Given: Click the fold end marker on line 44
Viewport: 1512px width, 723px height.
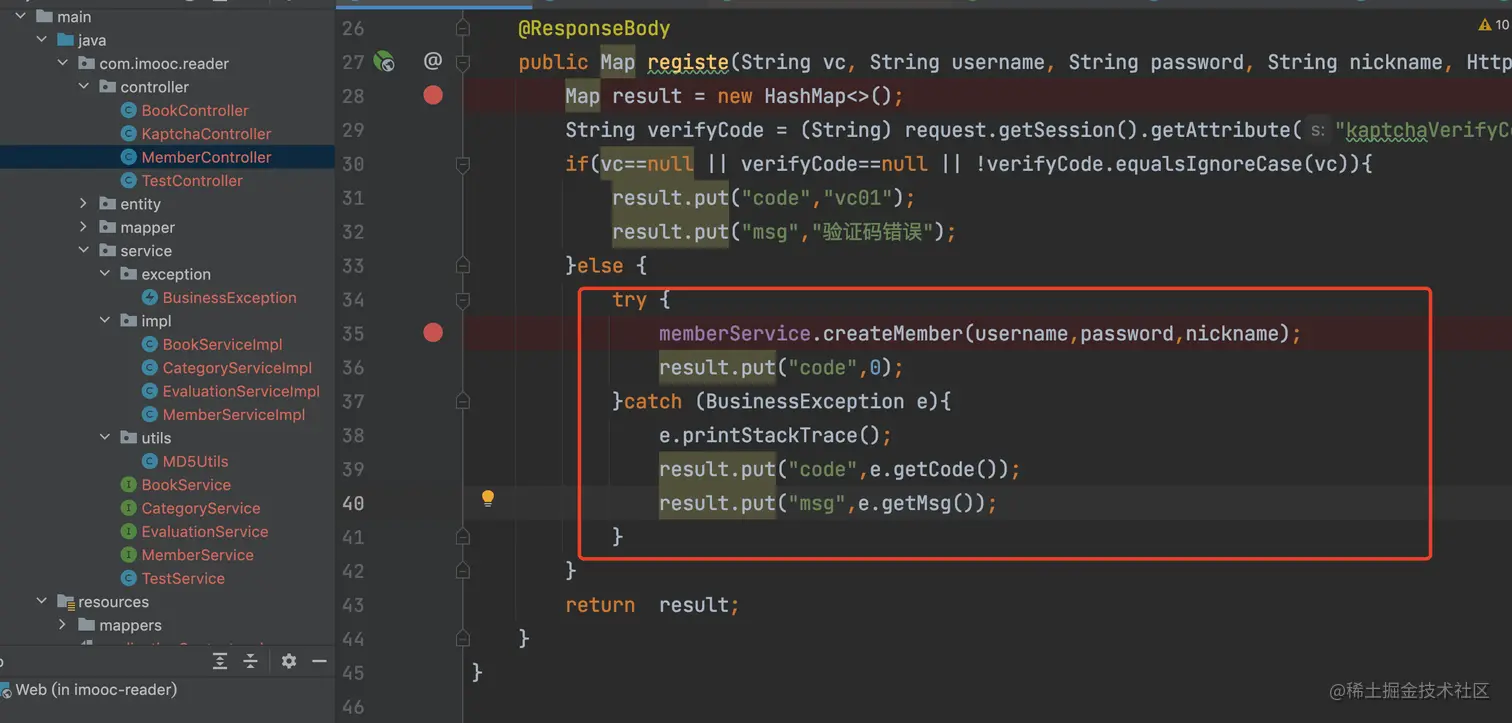Looking at the screenshot, I should (x=462, y=638).
